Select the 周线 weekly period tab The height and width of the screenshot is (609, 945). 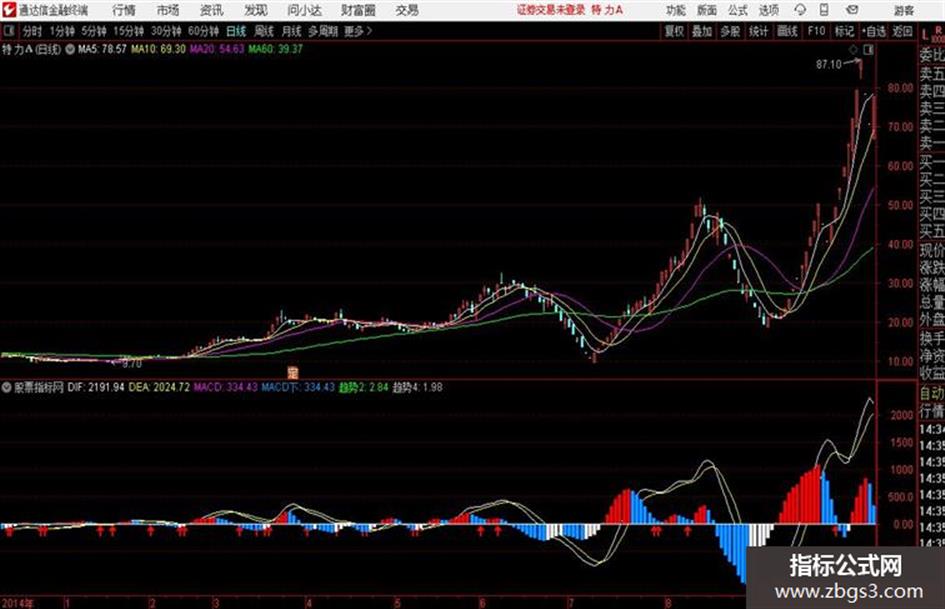264,31
